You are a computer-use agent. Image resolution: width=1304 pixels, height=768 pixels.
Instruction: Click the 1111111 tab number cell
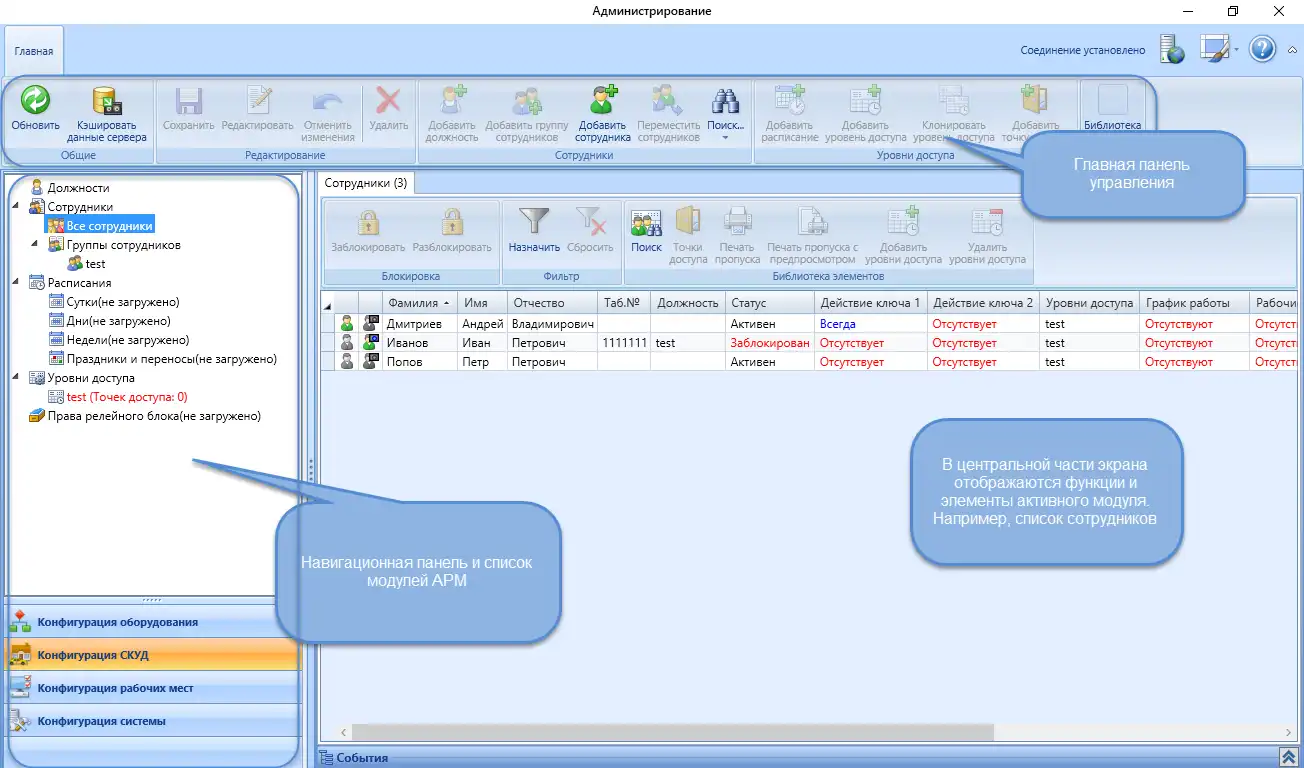624,343
